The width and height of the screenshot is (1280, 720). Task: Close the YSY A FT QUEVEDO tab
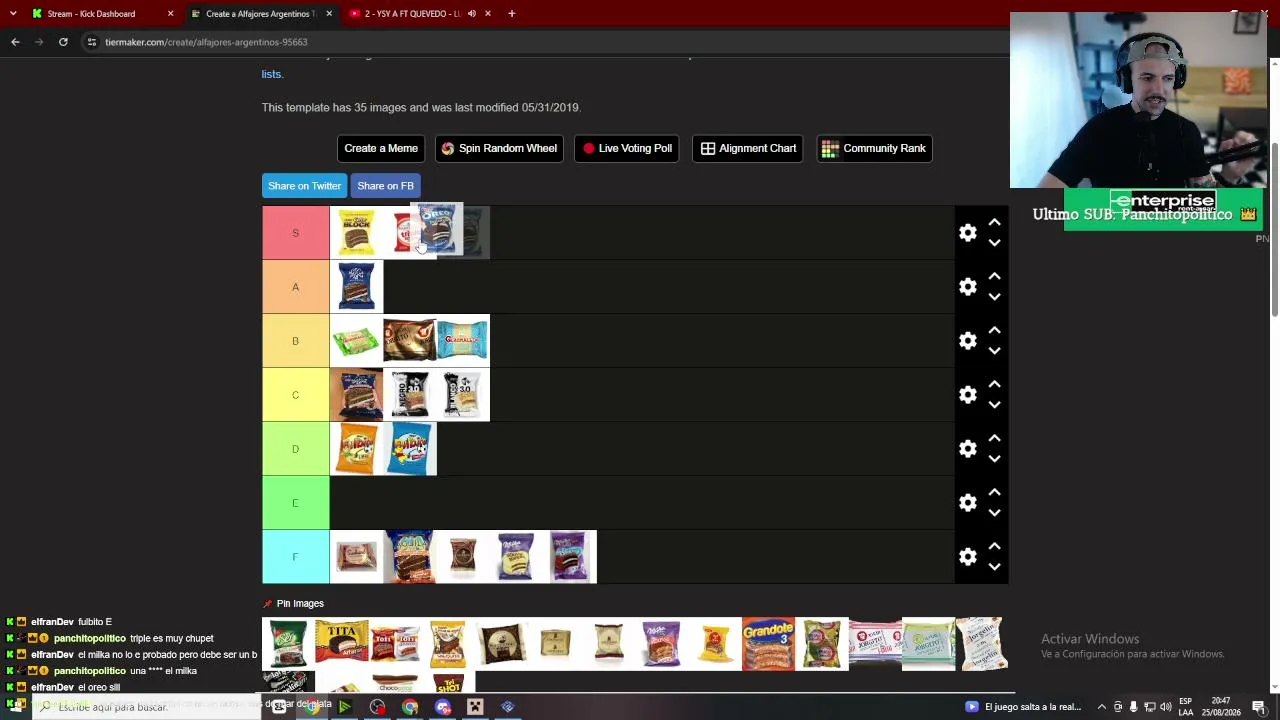pyautogui.click(x=488, y=14)
